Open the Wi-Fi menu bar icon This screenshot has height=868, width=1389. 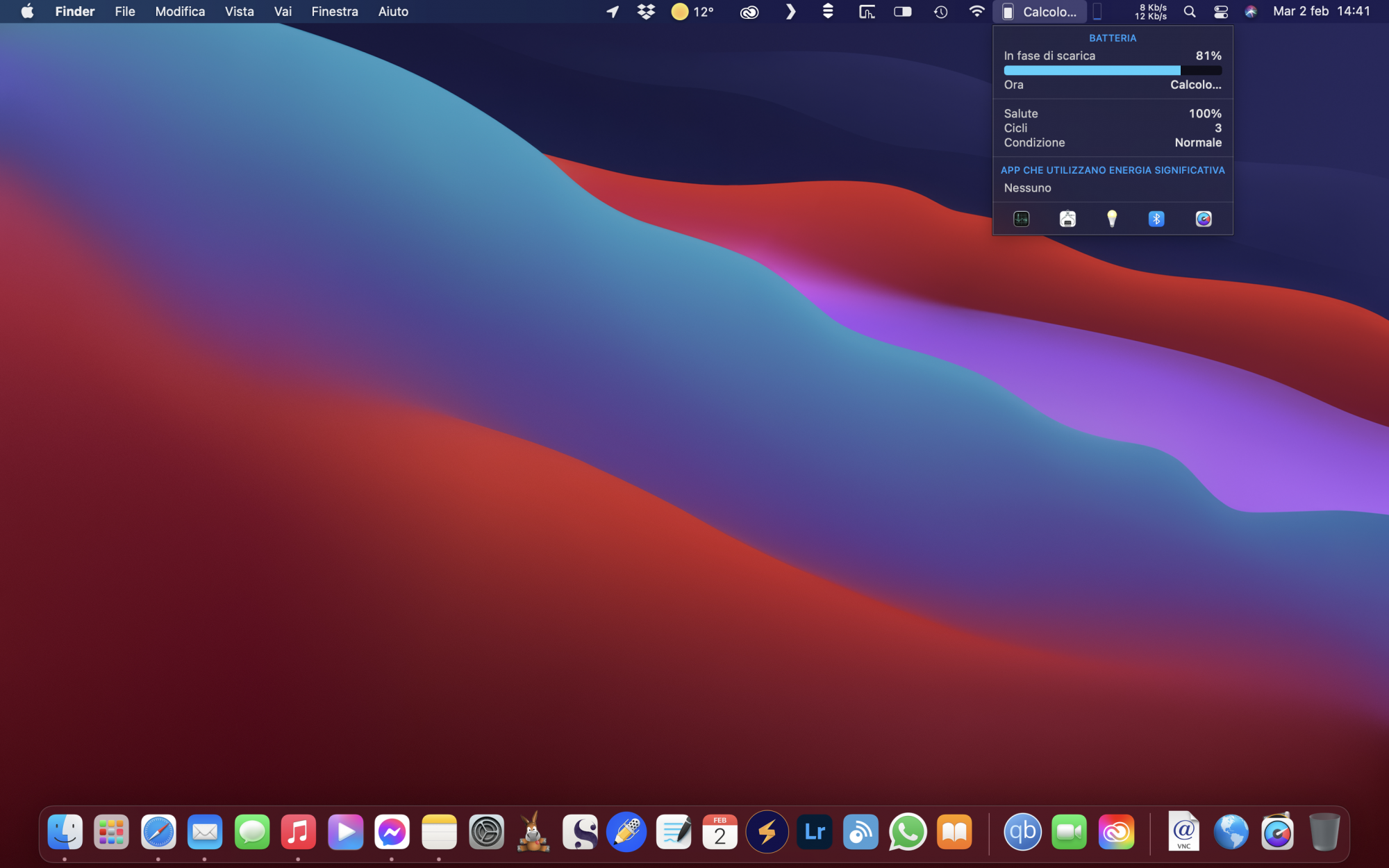point(976,12)
